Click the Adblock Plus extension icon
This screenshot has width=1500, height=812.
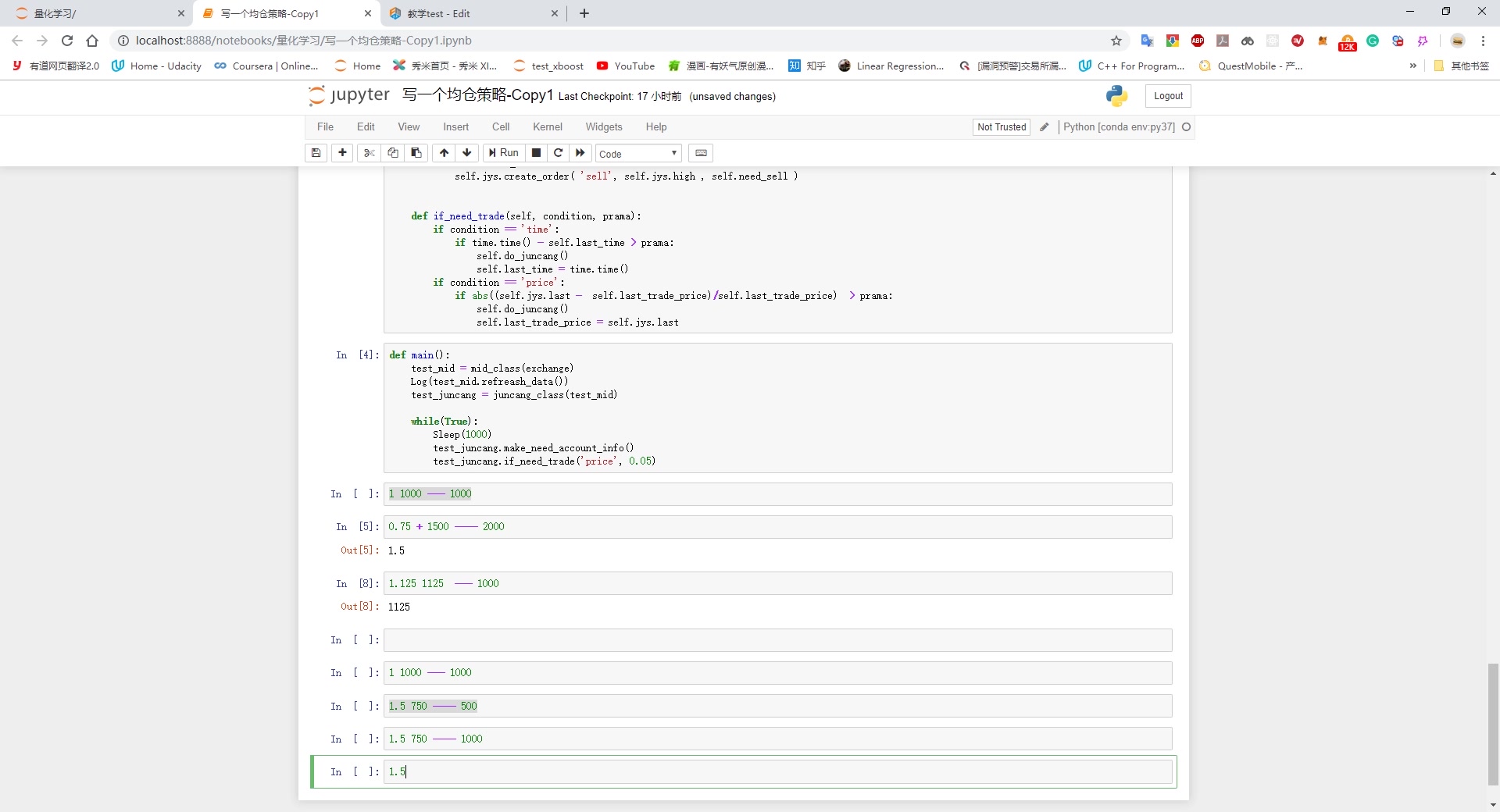[x=1197, y=41]
